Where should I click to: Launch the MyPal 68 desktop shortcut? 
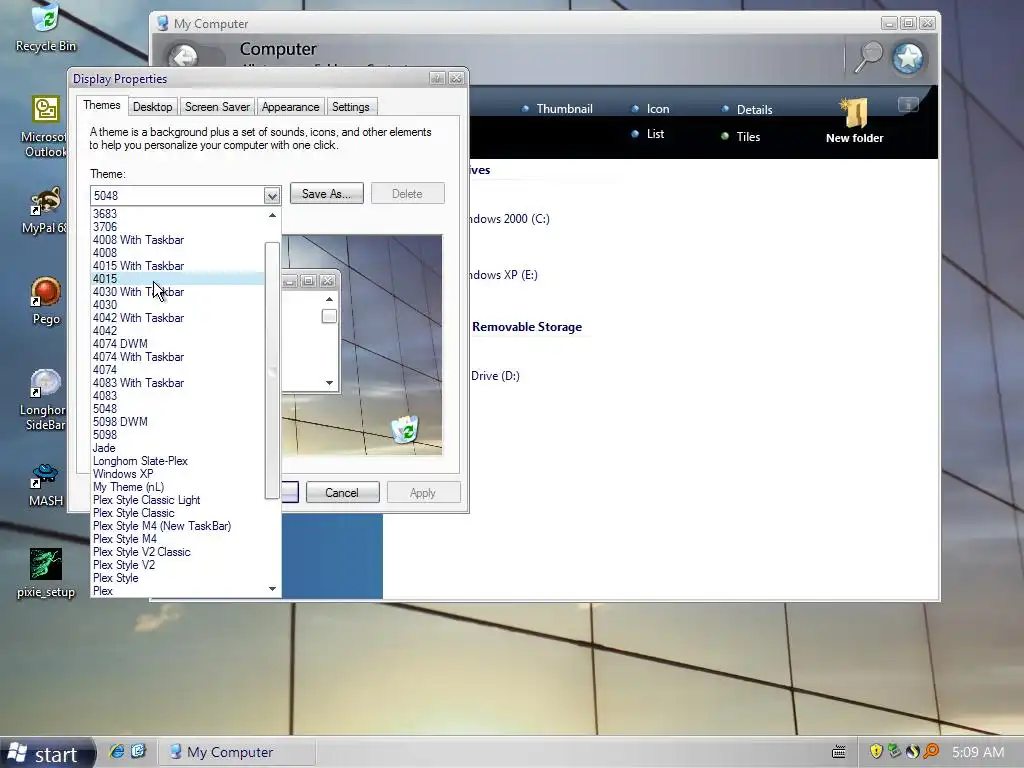click(x=44, y=210)
